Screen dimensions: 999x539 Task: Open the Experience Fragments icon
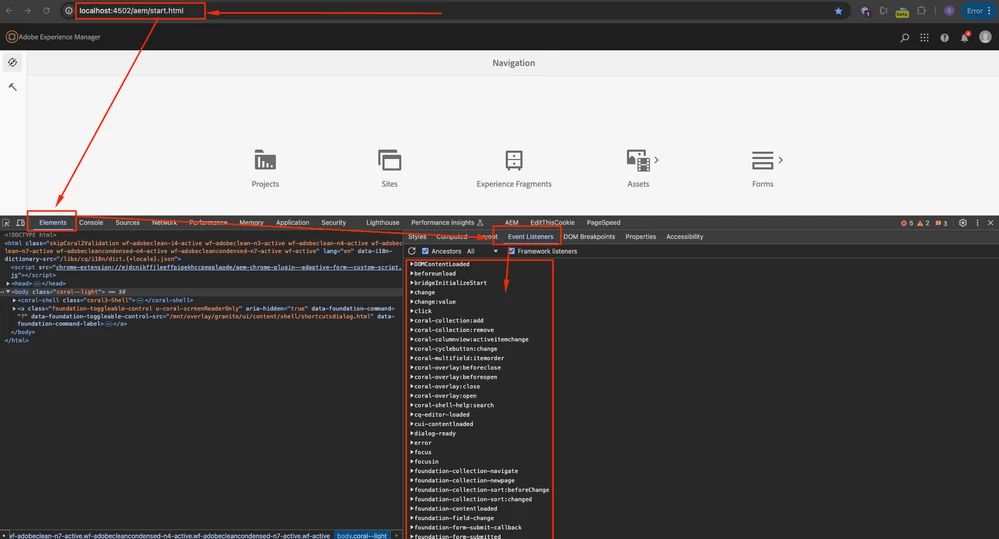(x=514, y=161)
